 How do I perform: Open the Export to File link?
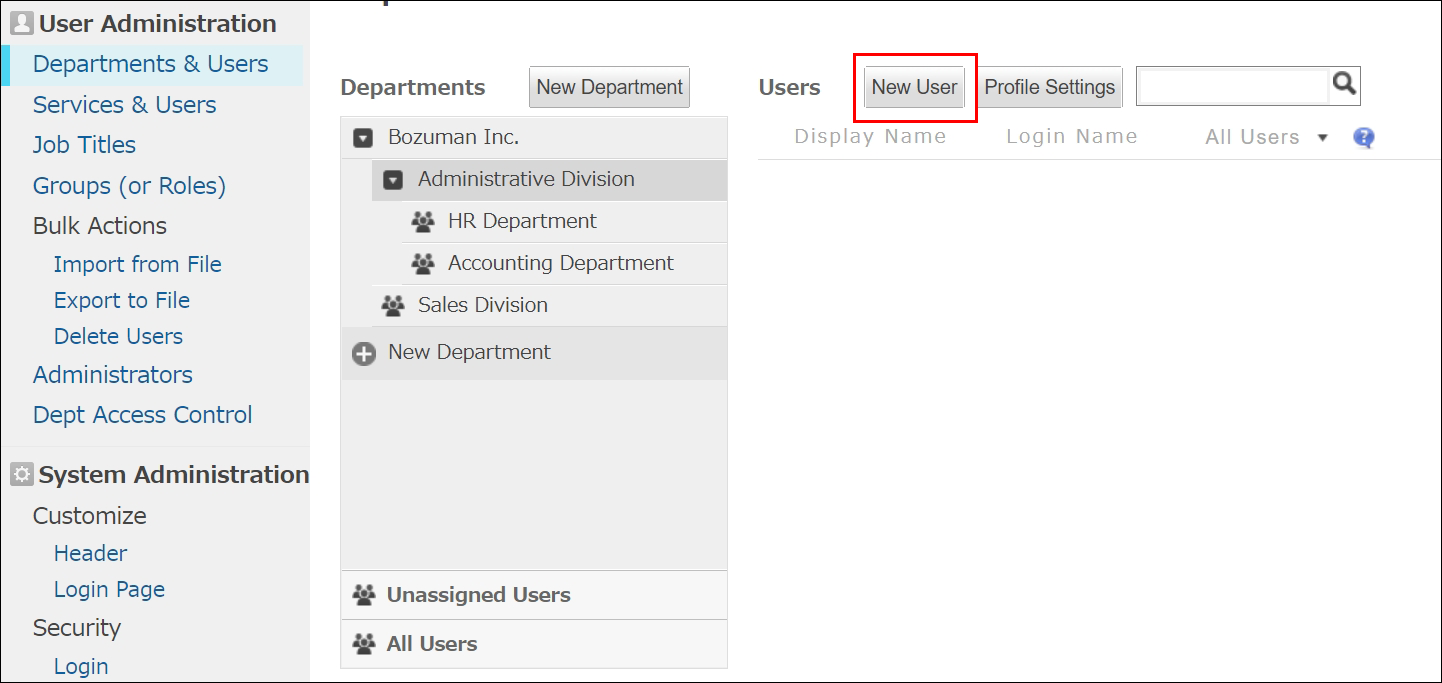tap(121, 300)
